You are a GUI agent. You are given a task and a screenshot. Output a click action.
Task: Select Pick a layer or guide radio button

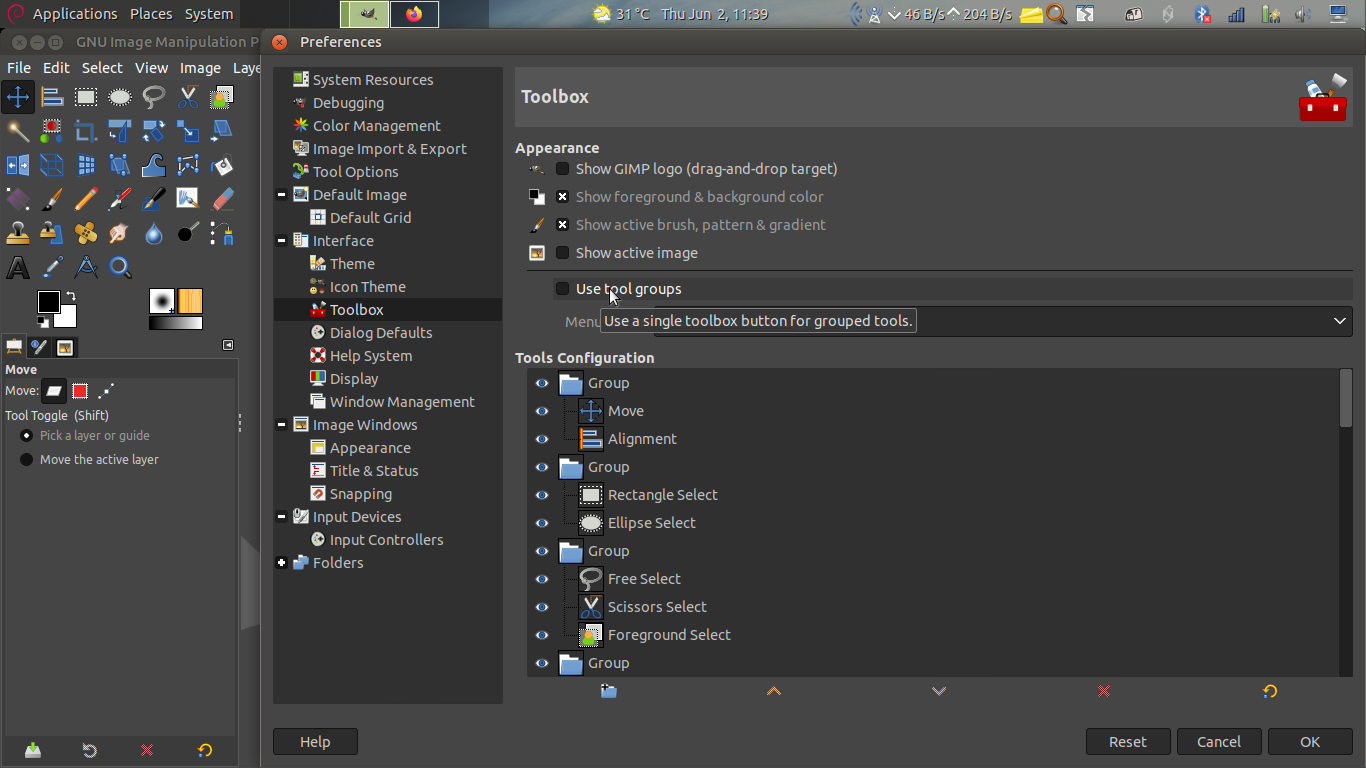[26, 436]
